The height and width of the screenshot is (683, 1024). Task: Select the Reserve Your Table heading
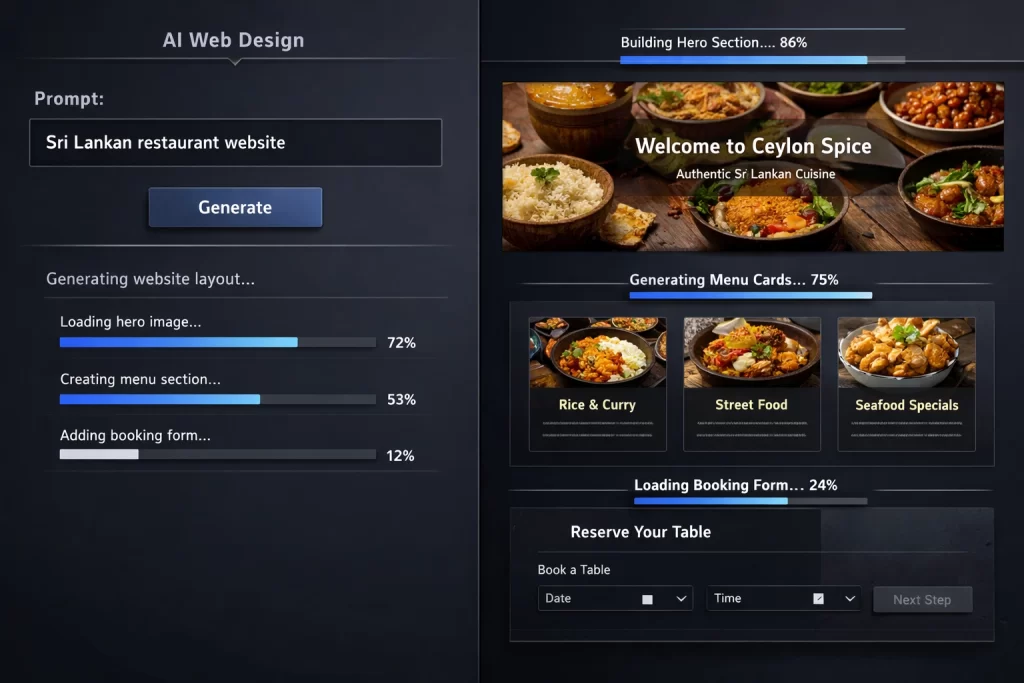(x=640, y=532)
